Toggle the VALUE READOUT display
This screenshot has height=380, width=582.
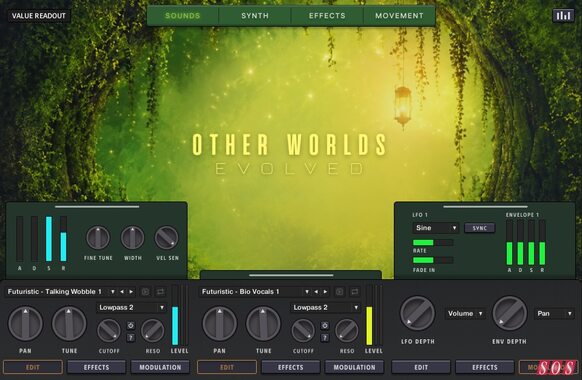[39, 16]
